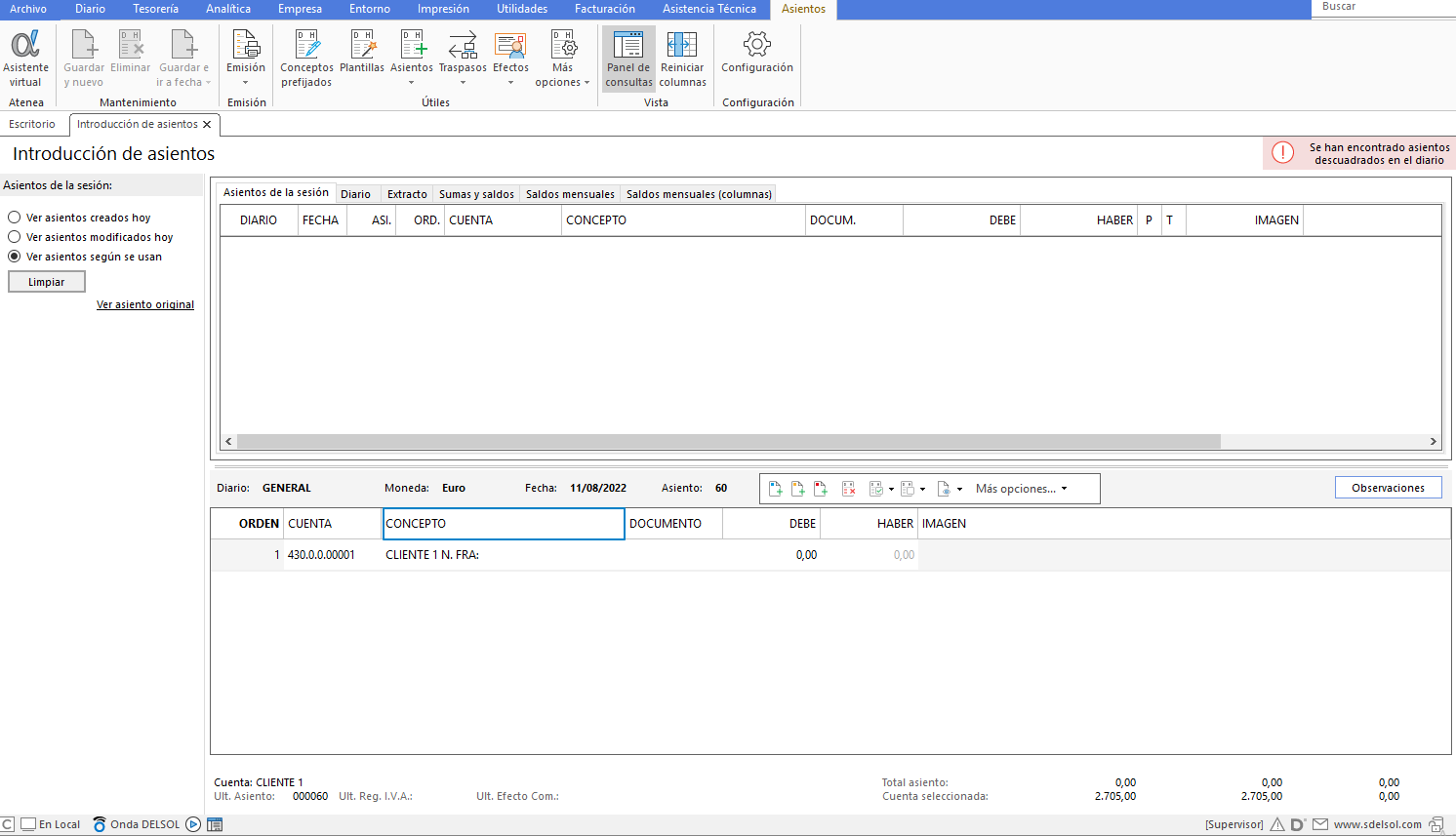Select Ver asientos según se usan
The height and width of the screenshot is (836, 1456).
(x=15, y=257)
